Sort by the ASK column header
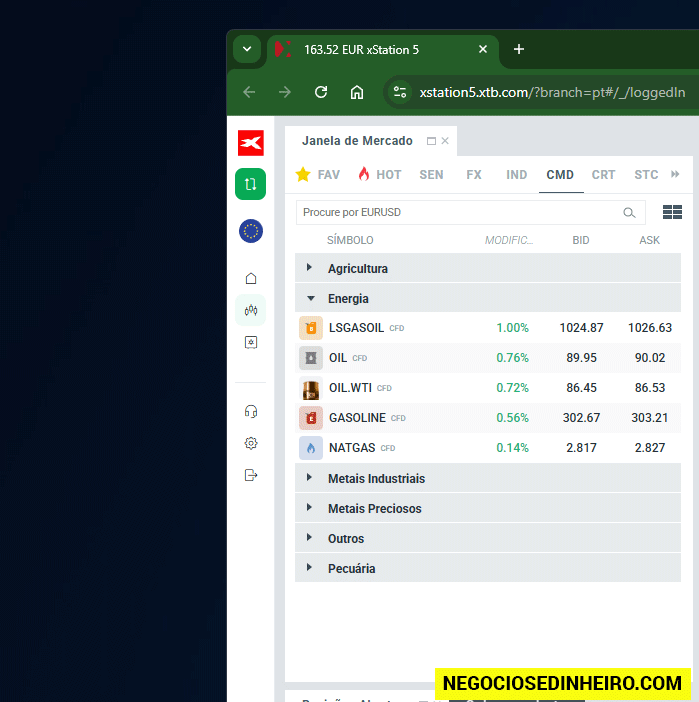Viewport: 699px width, 702px height. 649,240
